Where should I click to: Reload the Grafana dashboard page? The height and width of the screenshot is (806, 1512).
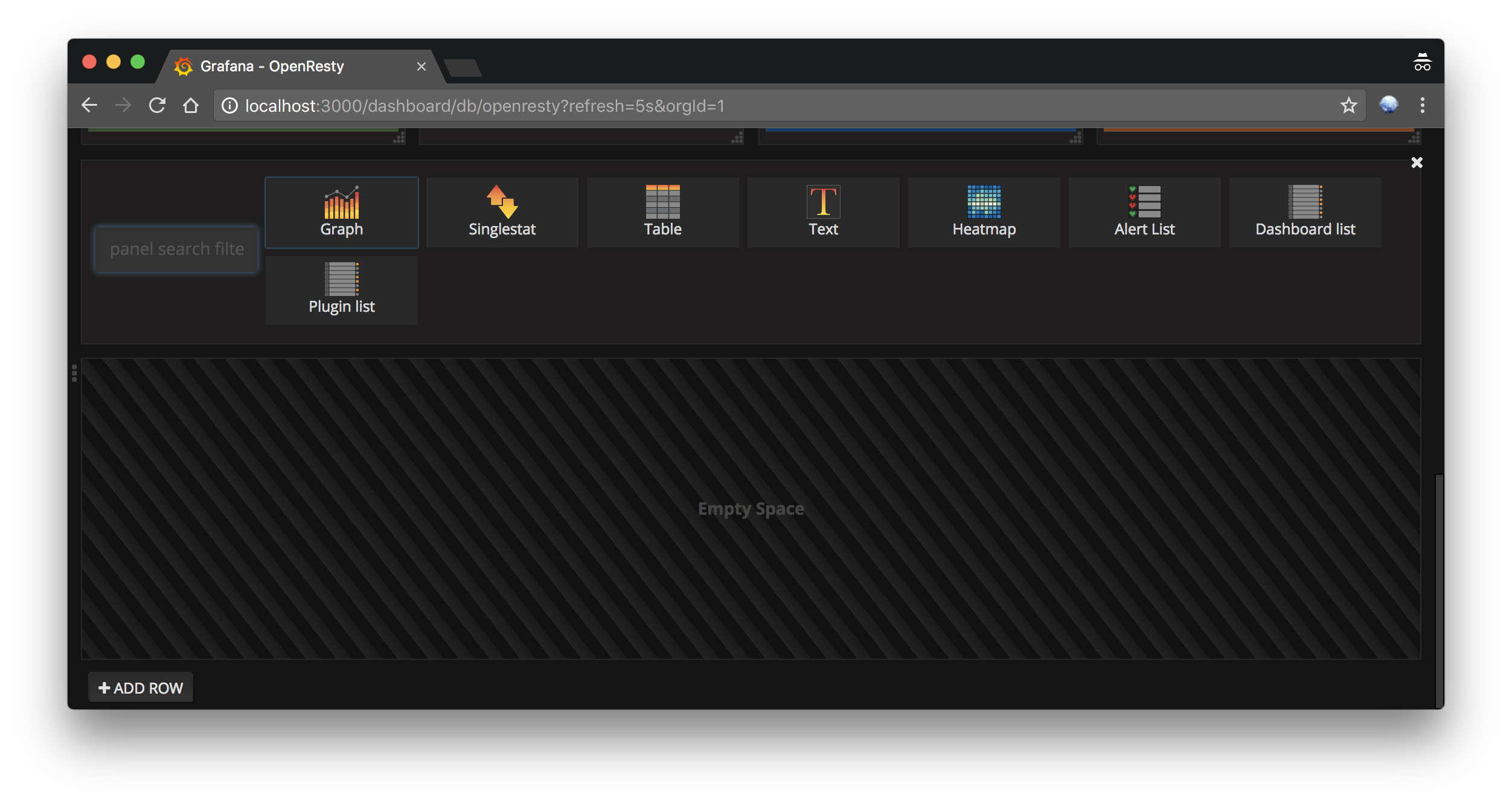pos(157,105)
